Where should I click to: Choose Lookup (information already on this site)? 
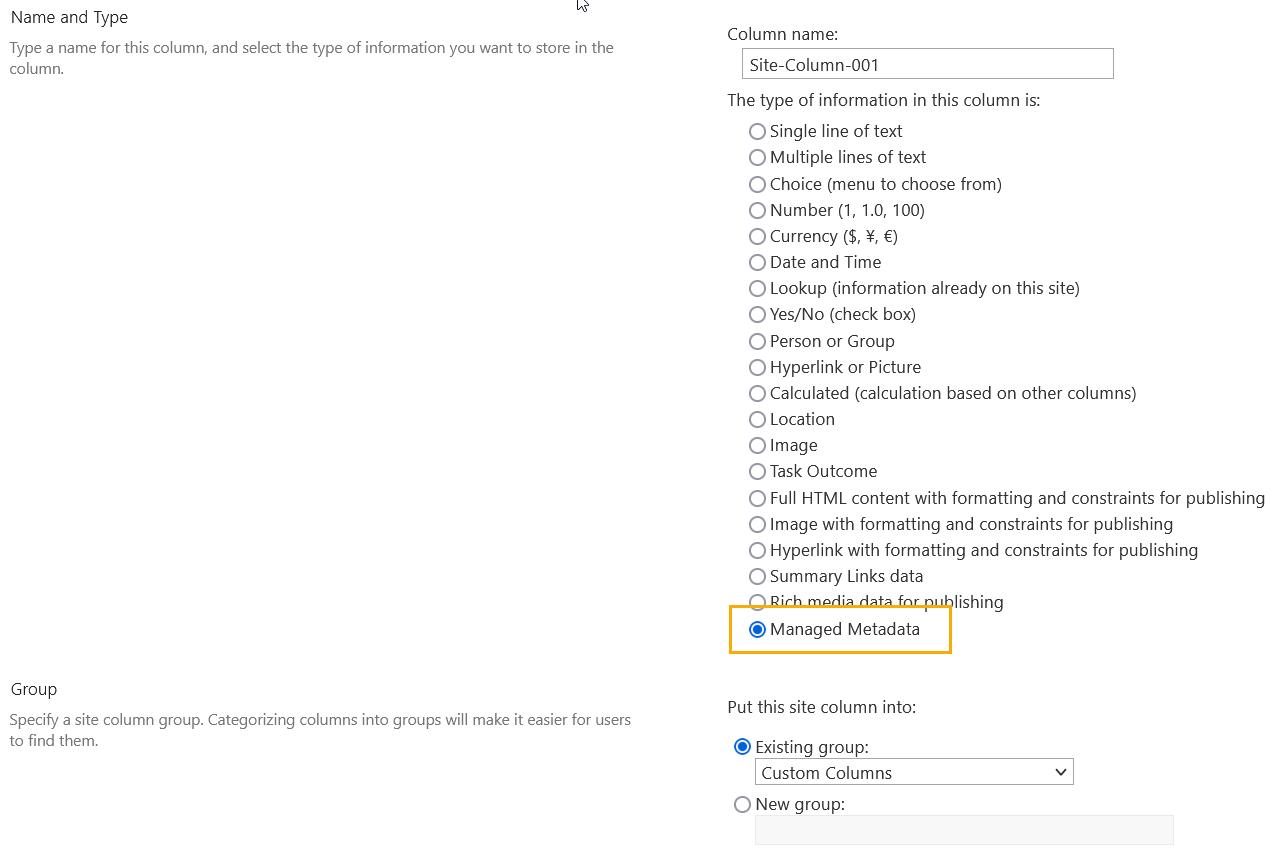[x=757, y=288]
